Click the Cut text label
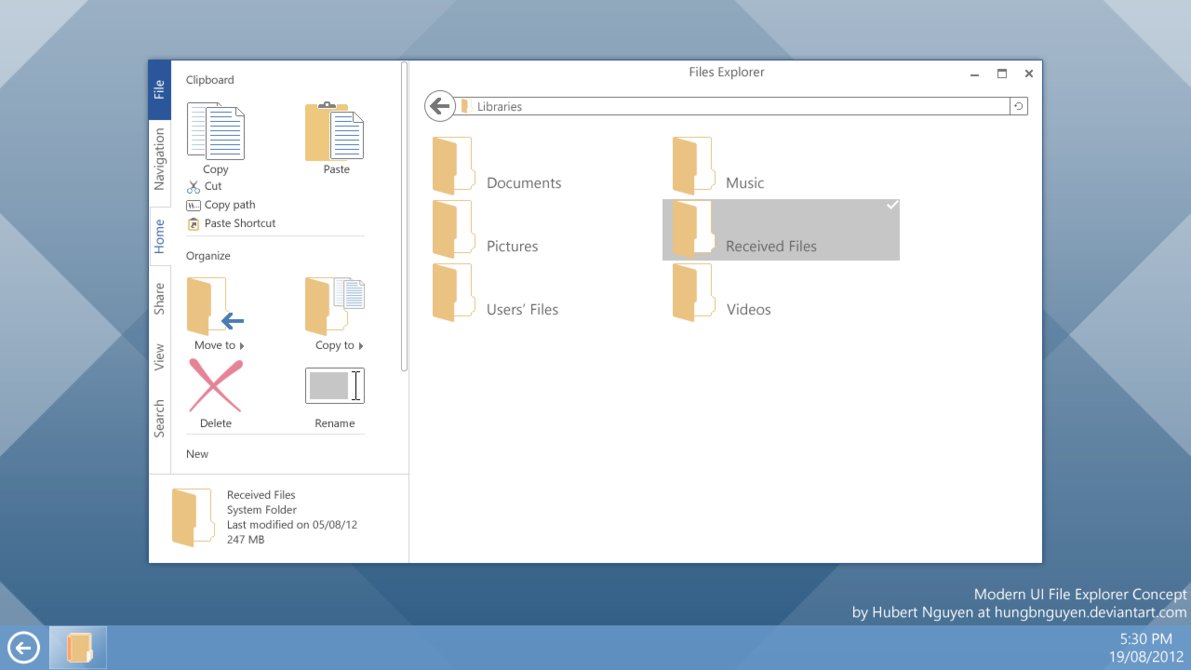1191x670 pixels. (x=213, y=186)
